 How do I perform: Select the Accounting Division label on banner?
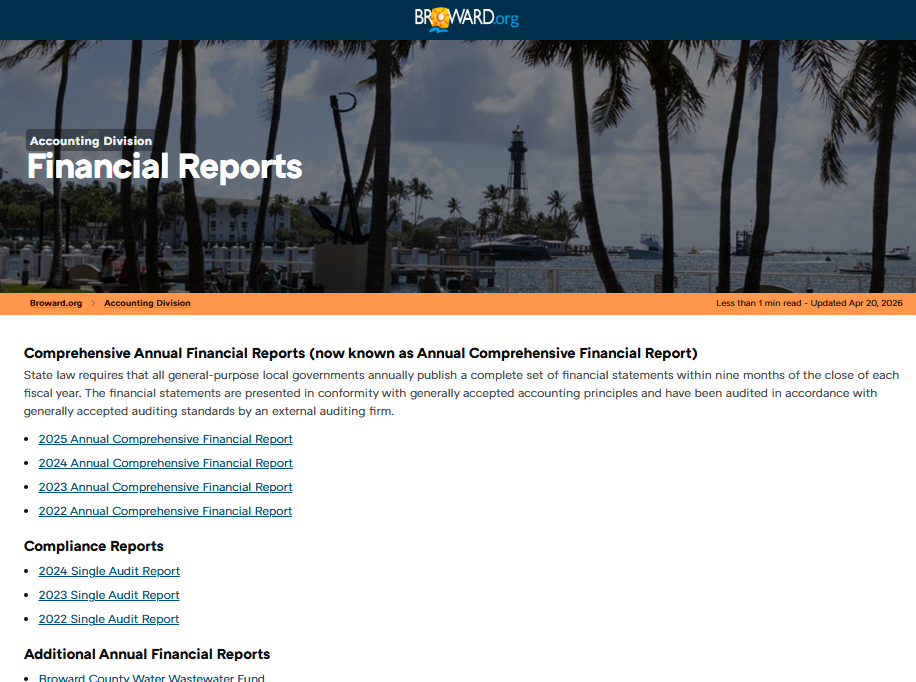click(91, 141)
